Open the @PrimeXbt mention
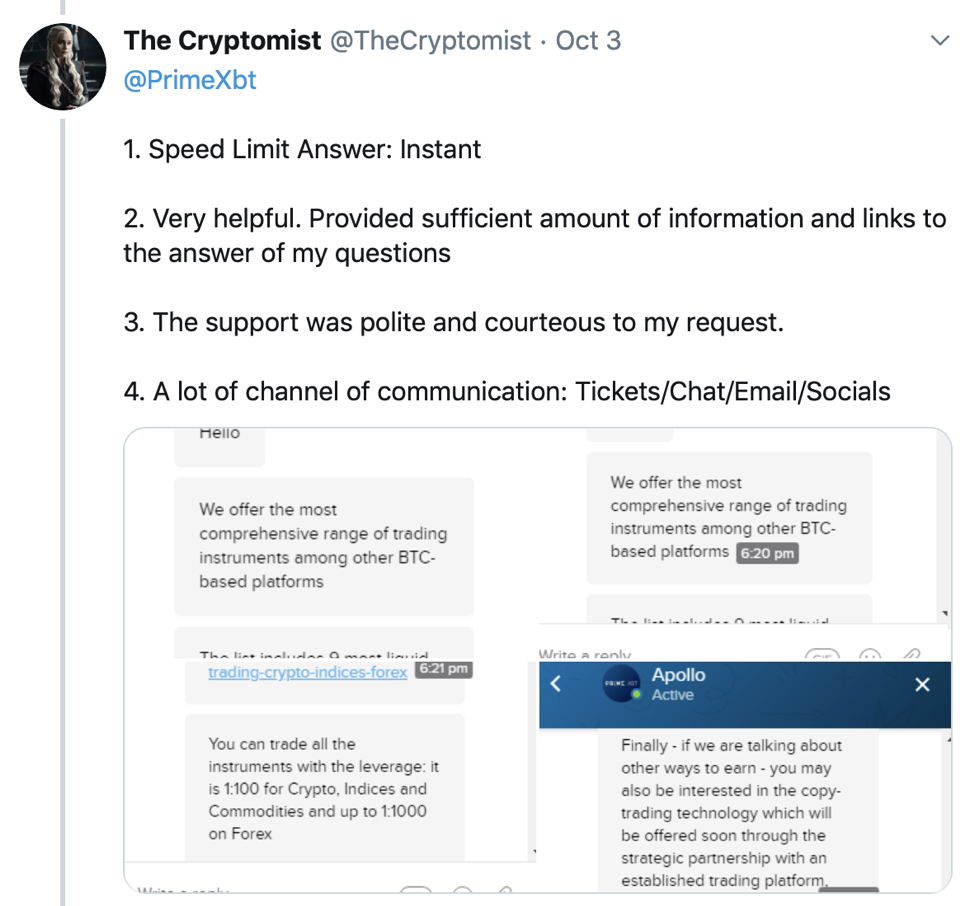This screenshot has width=974, height=906. tap(190, 80)
